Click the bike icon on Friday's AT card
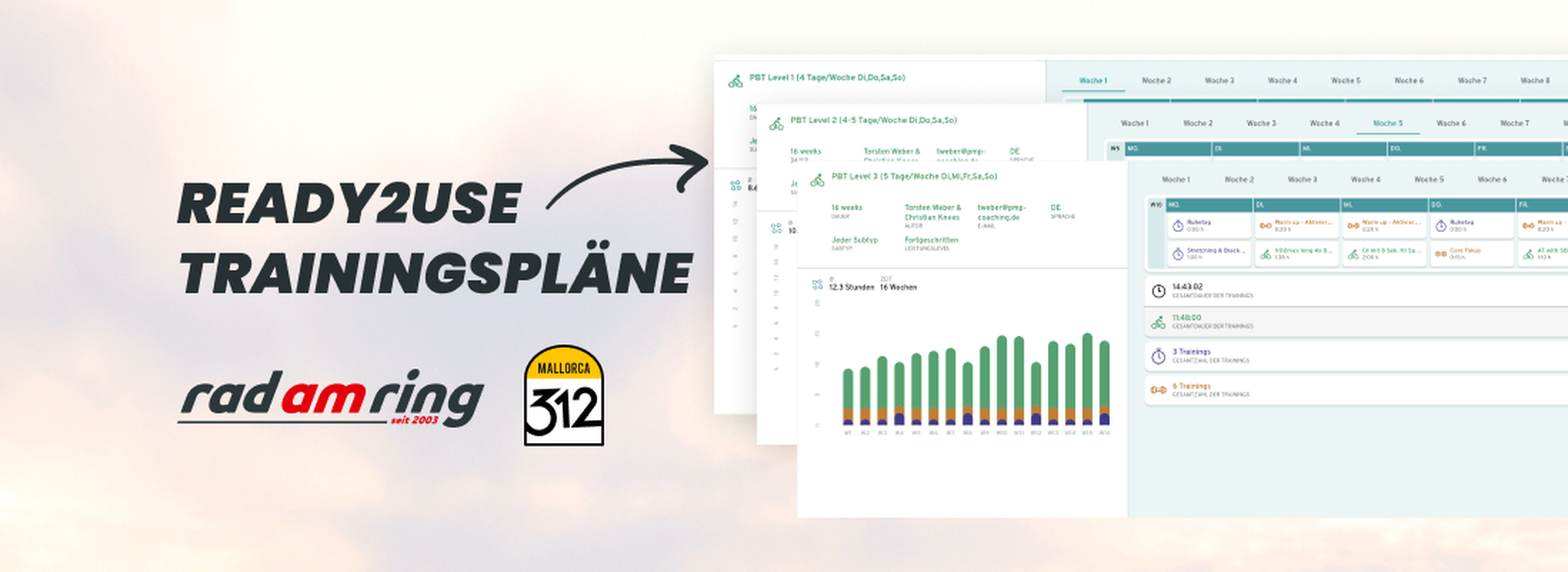The width and height of the screenshot is (1568, 572). tap(1529, 254)
